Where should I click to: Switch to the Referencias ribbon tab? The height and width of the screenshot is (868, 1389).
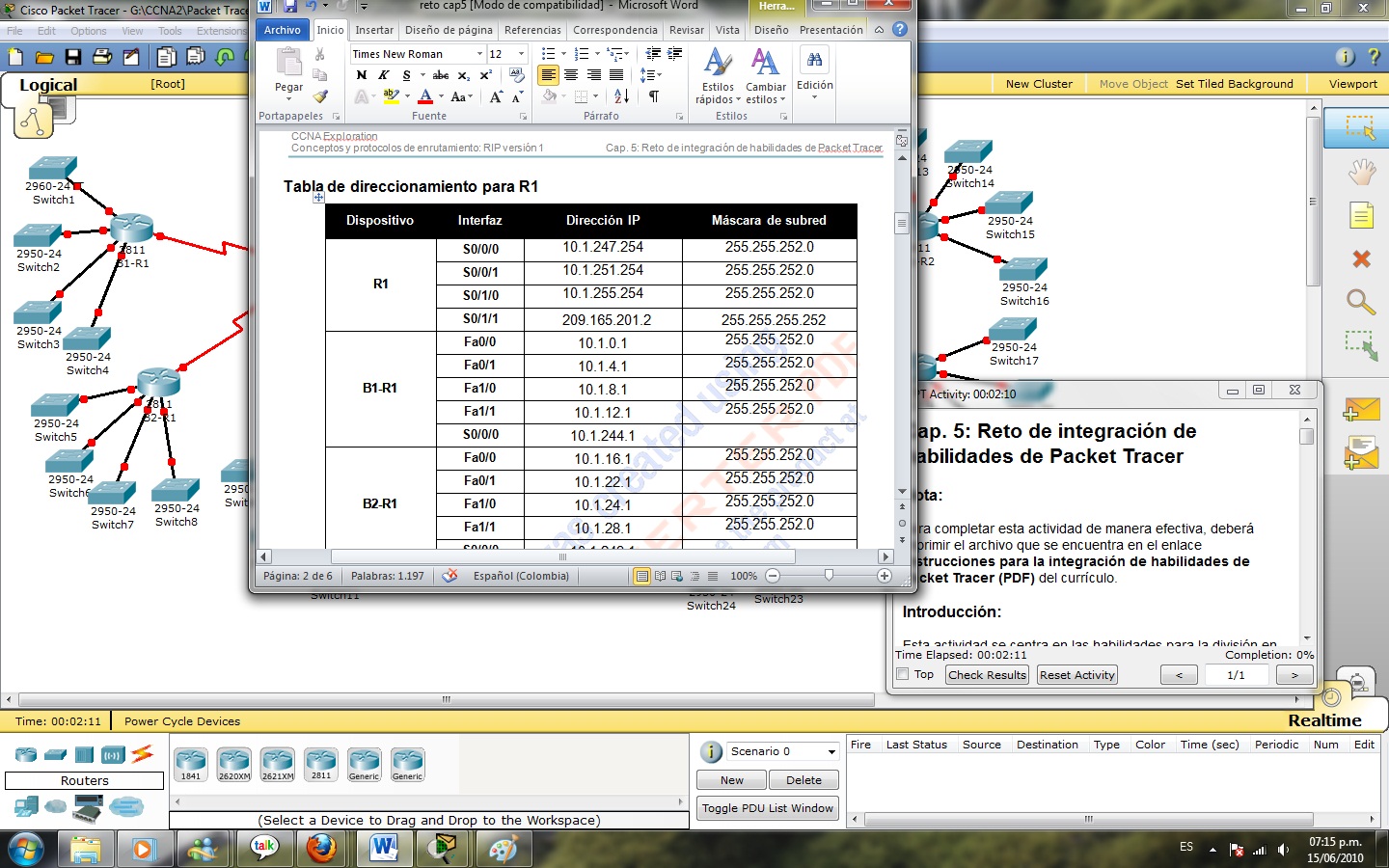pos(532,30)
